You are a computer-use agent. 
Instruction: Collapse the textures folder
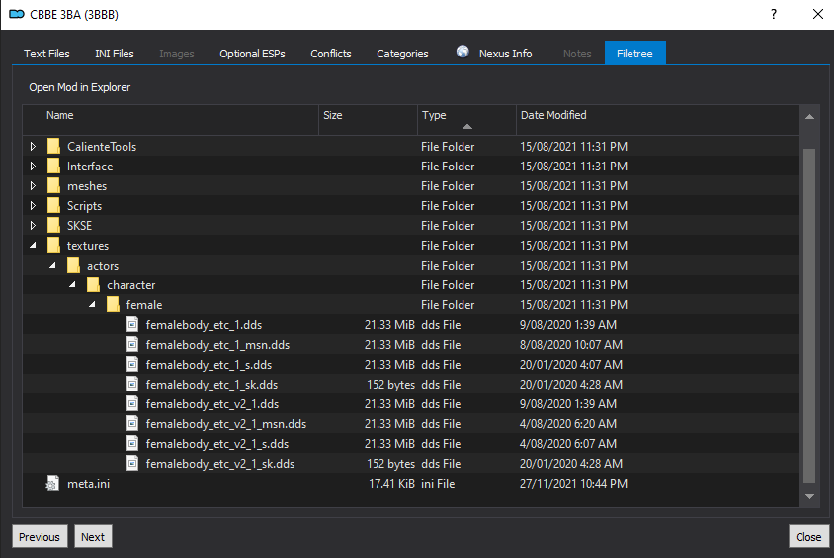(x=33, y=245)
